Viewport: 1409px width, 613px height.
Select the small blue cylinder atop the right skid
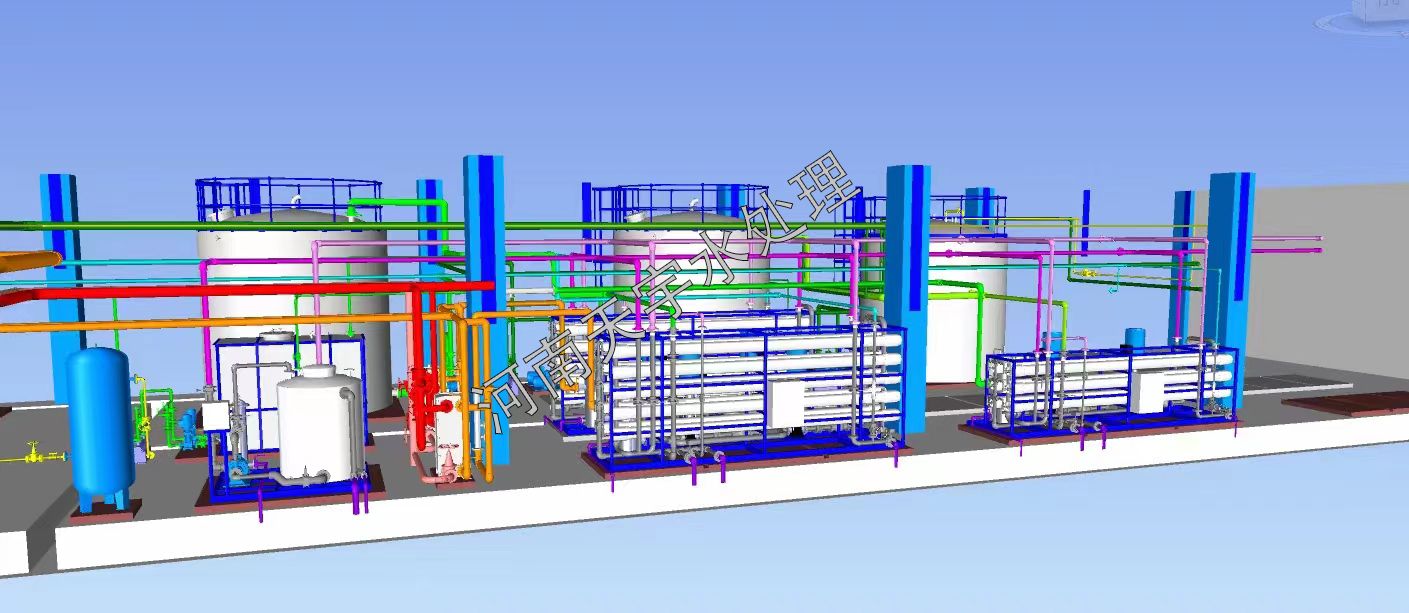pyautogui.click(x=1135, y=337)
